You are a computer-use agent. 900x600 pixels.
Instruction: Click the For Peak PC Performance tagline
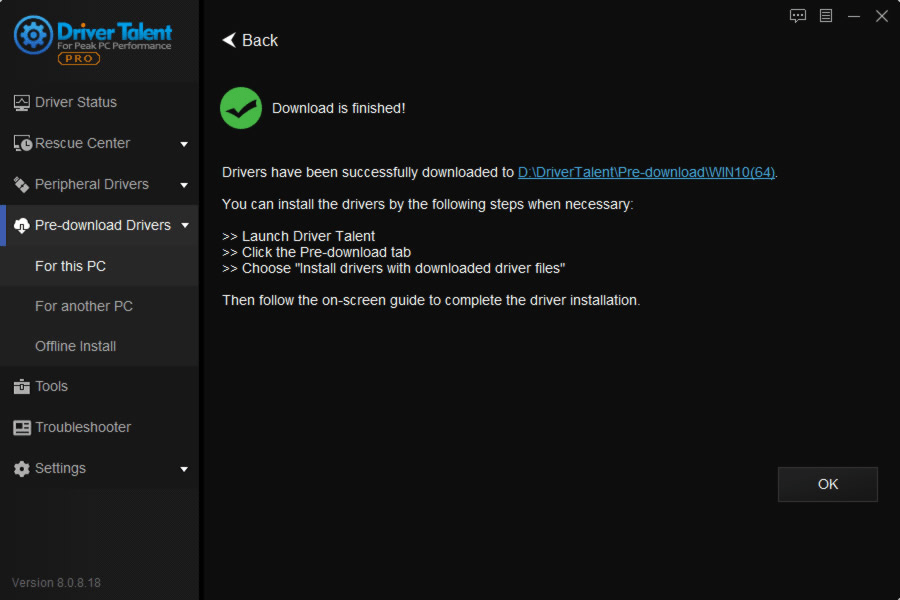114,46
